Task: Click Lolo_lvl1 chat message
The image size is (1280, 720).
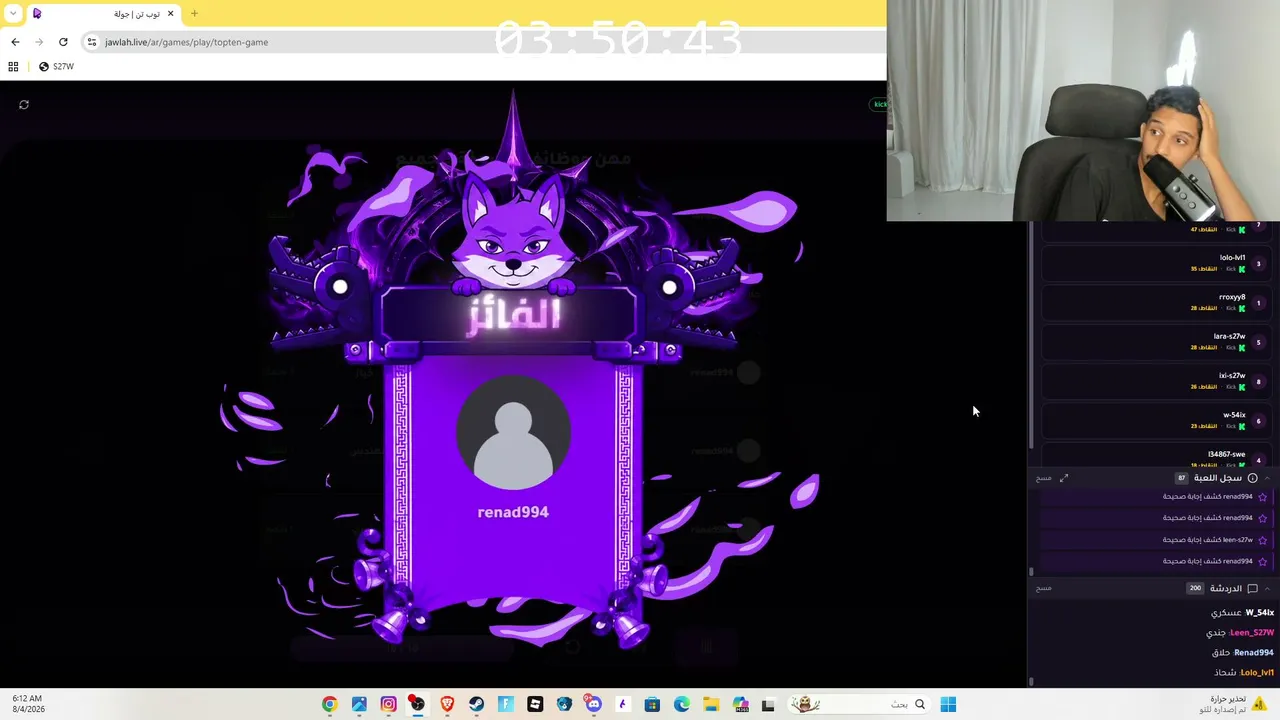Action: click(1244, 673)
